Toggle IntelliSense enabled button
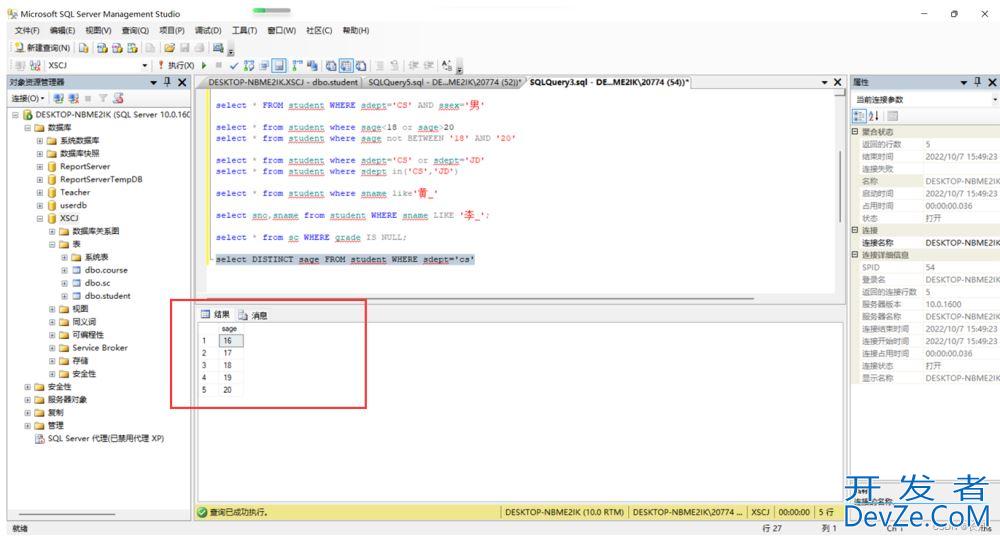 279,65
